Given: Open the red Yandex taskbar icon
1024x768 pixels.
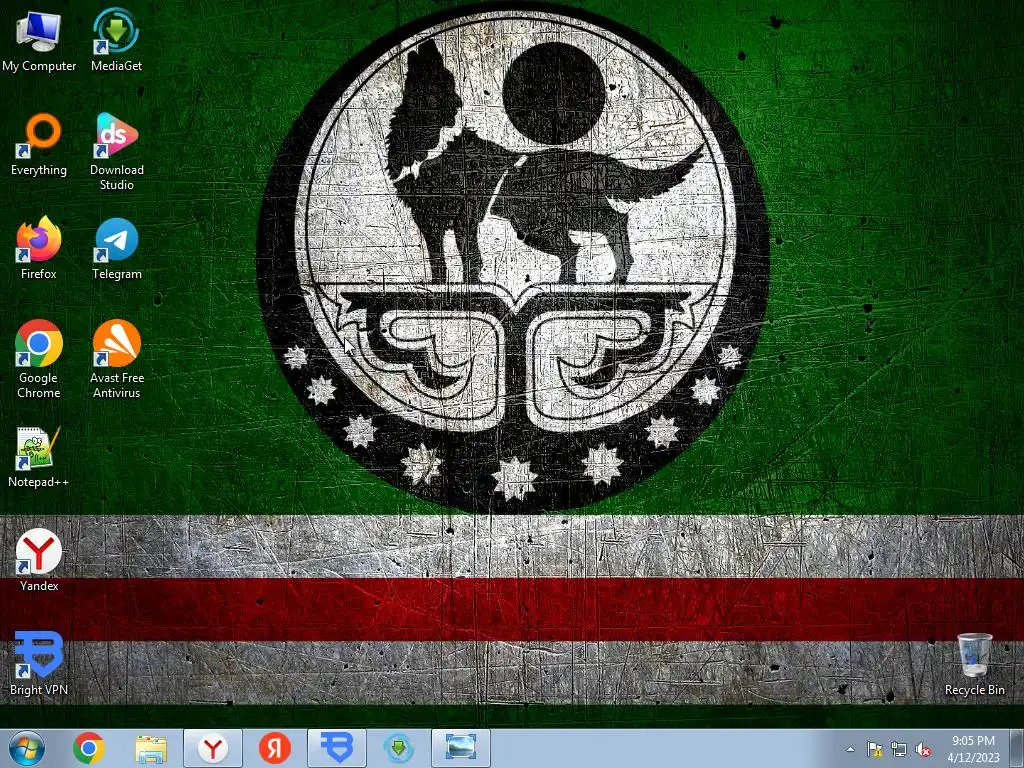Looking at the screenshot, I should pyautogui.click(x=275, y=748).
